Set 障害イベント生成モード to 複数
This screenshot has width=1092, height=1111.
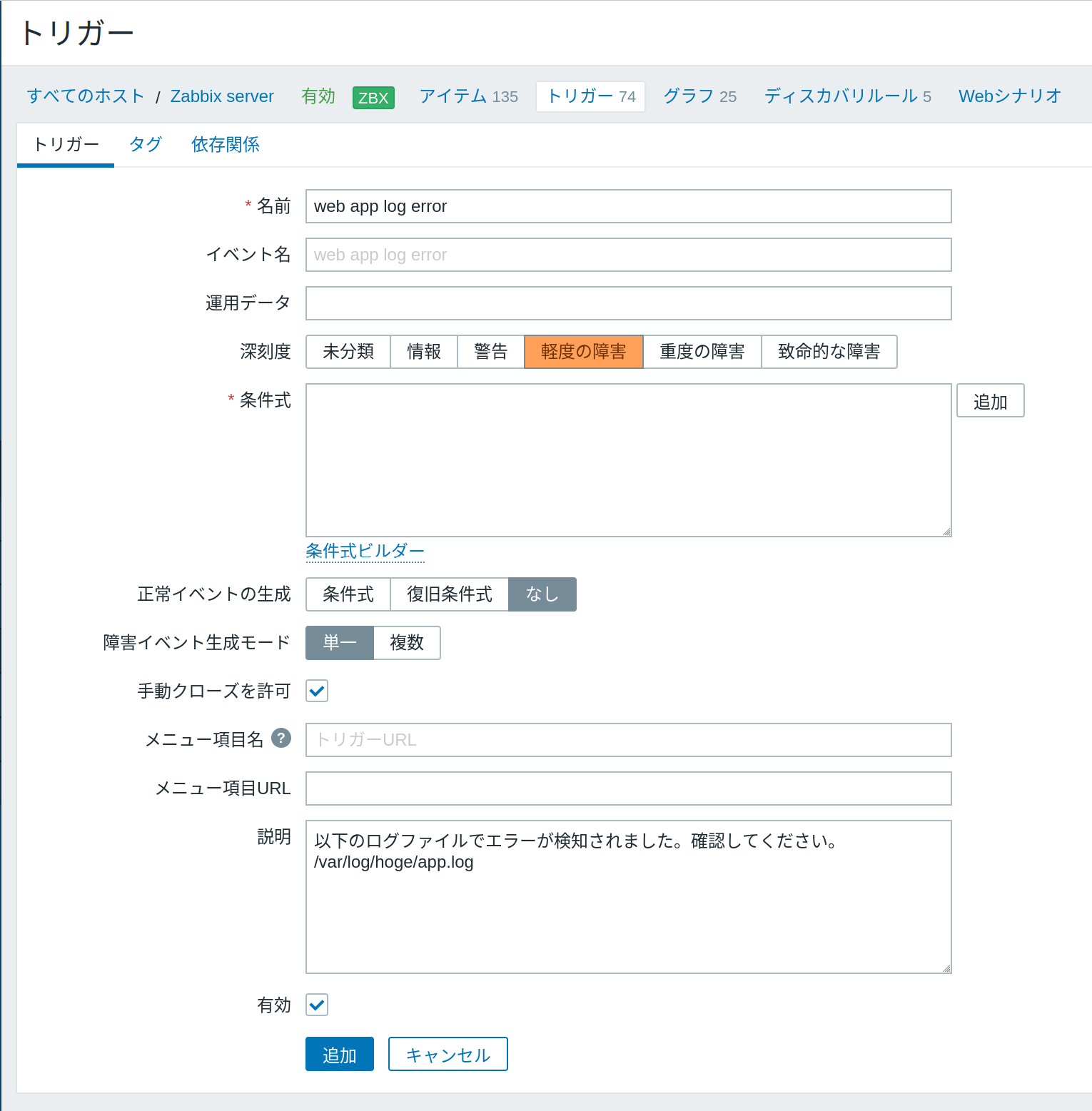click(407, 642)
